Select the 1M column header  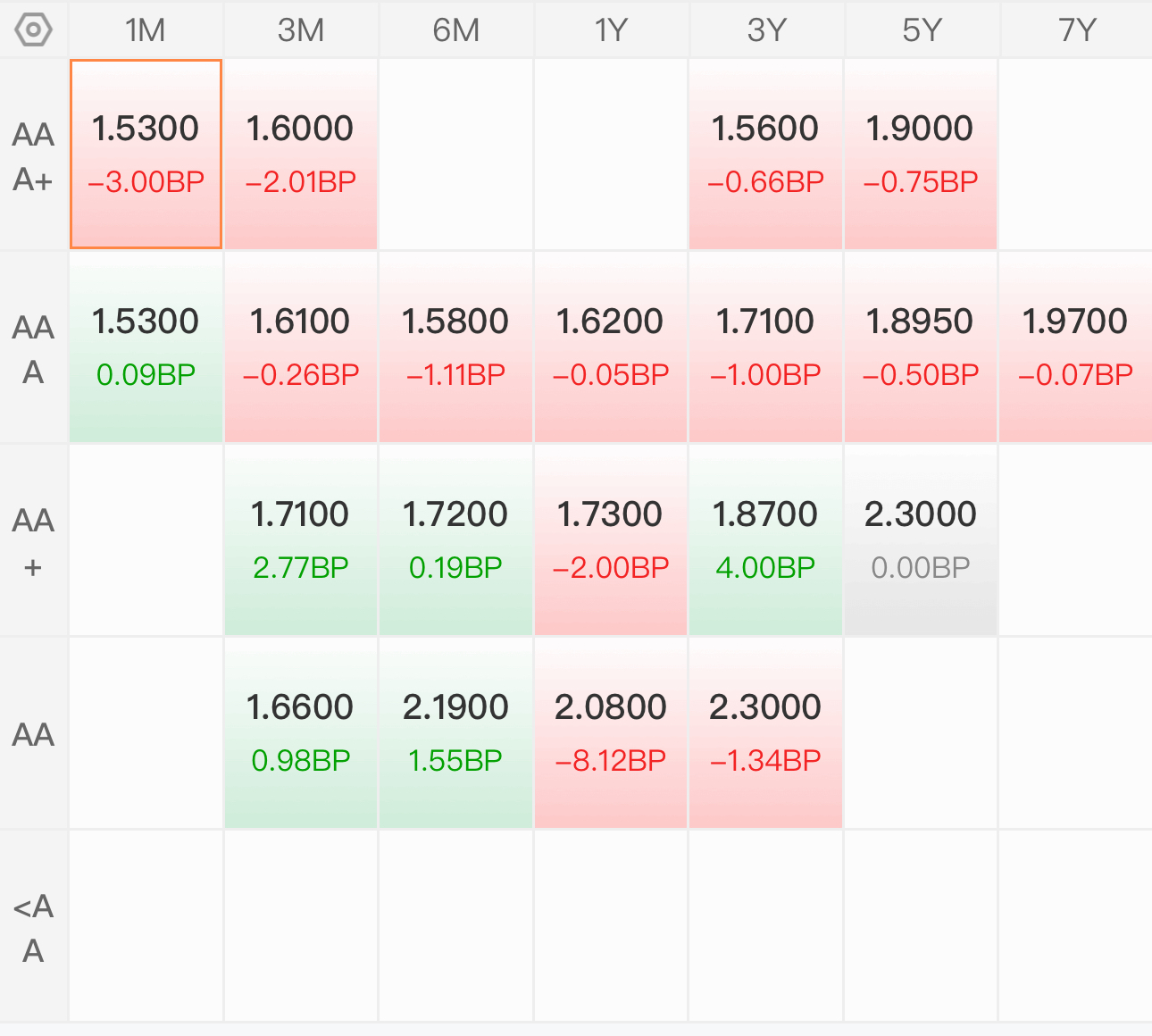[x=146, y=30]
